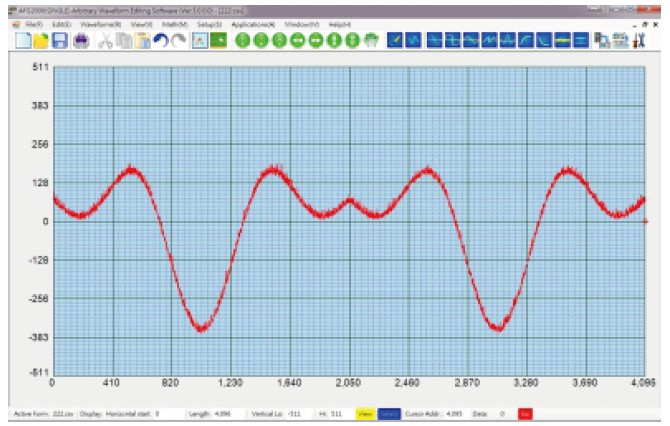Screen dimensions: 670x426
Task: Open the Math menu
Action: coord(174,25)
